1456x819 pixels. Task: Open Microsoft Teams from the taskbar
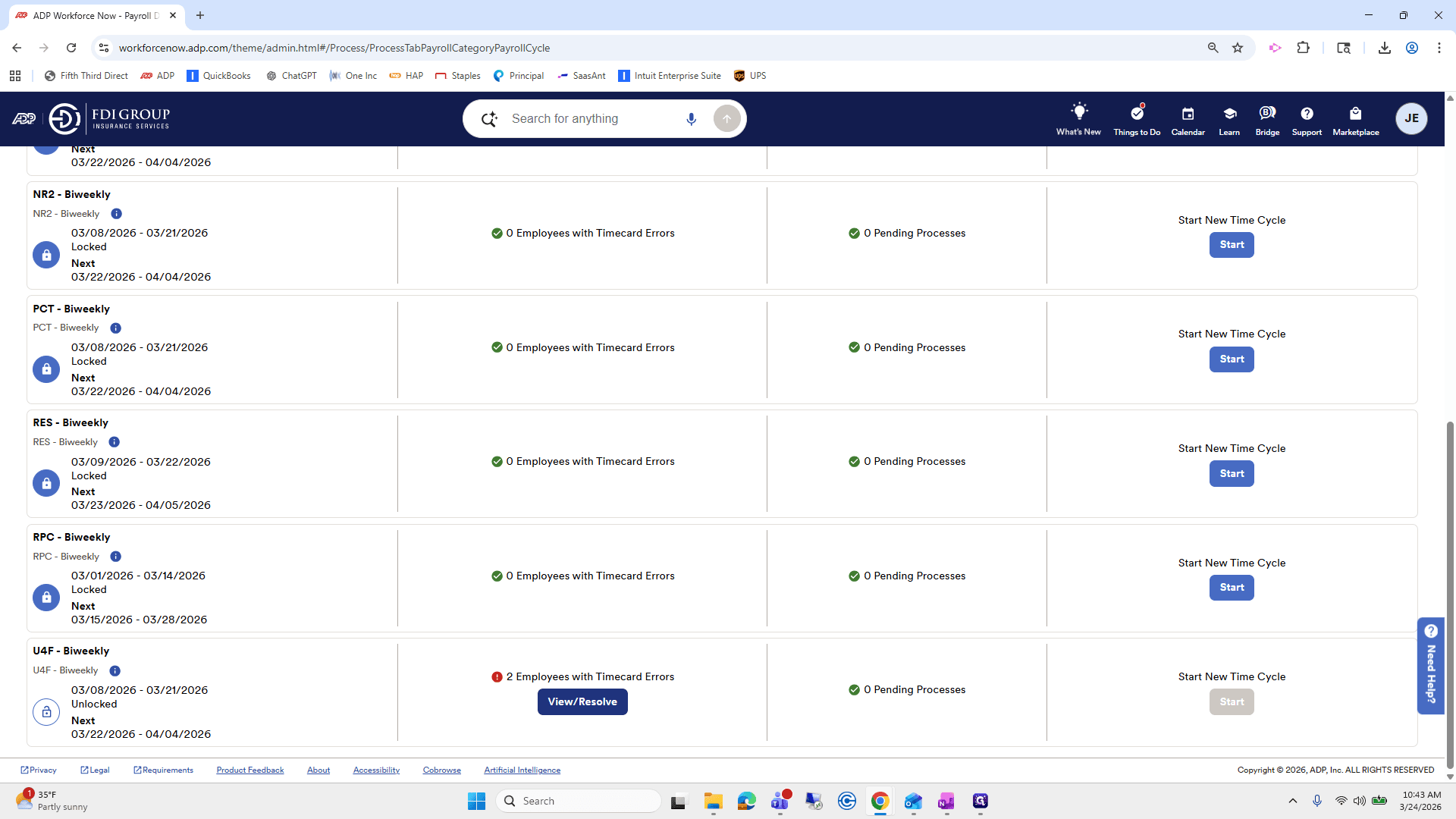[x=780, y=802]
